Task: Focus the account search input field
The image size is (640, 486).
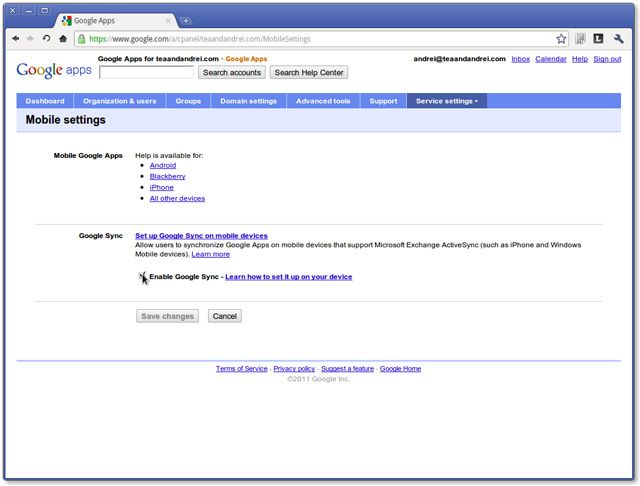Action: coord(146,72)
